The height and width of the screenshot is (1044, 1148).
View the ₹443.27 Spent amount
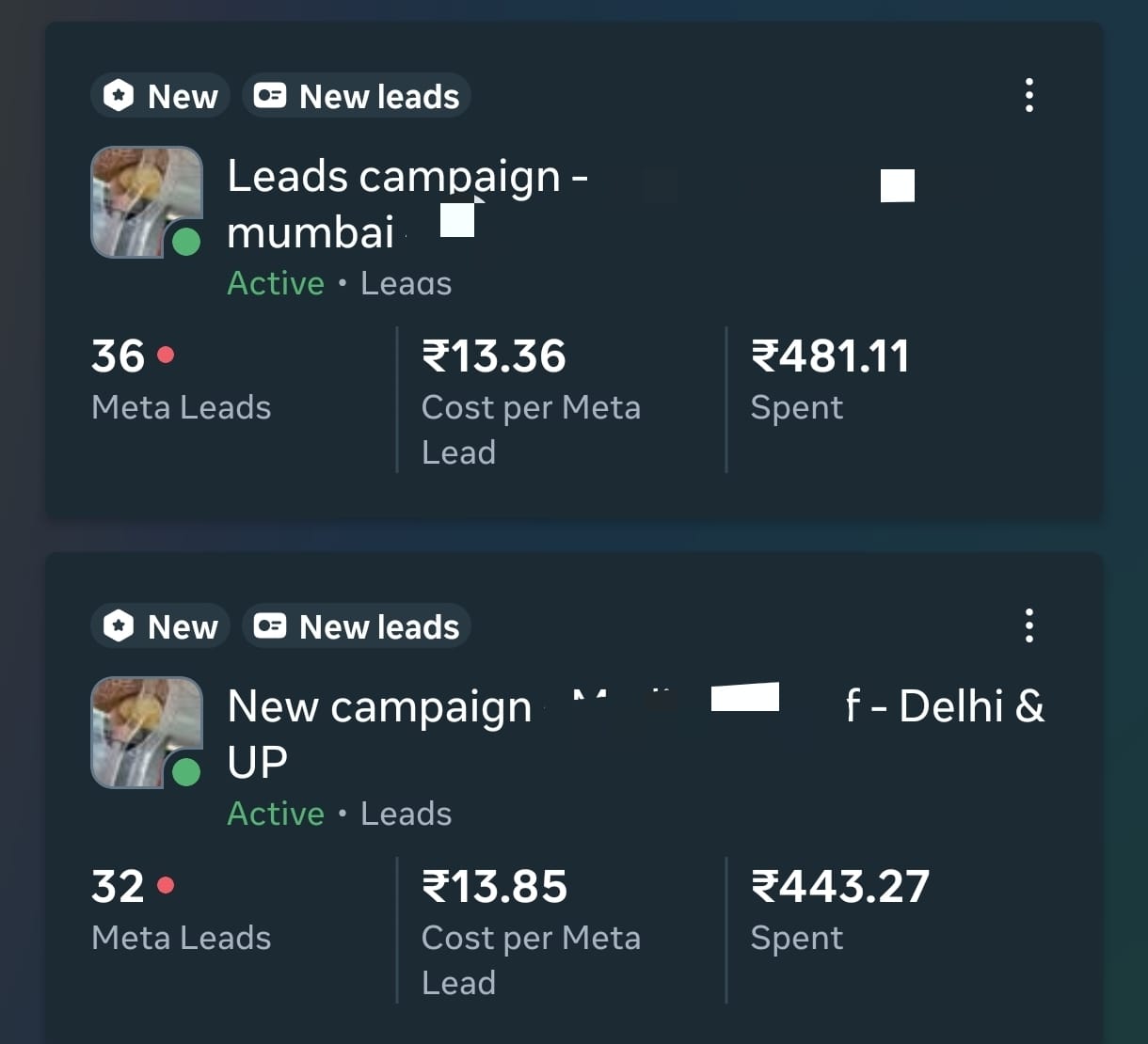tap(839, 887)
